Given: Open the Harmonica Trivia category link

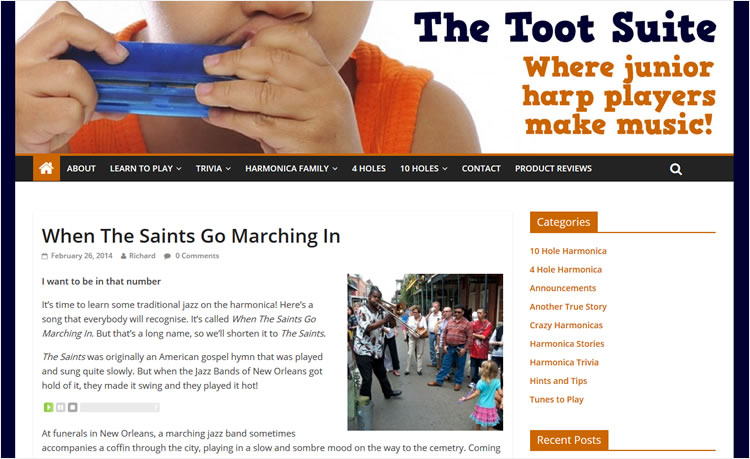Looking at the screenshot, I should [564, 362].
